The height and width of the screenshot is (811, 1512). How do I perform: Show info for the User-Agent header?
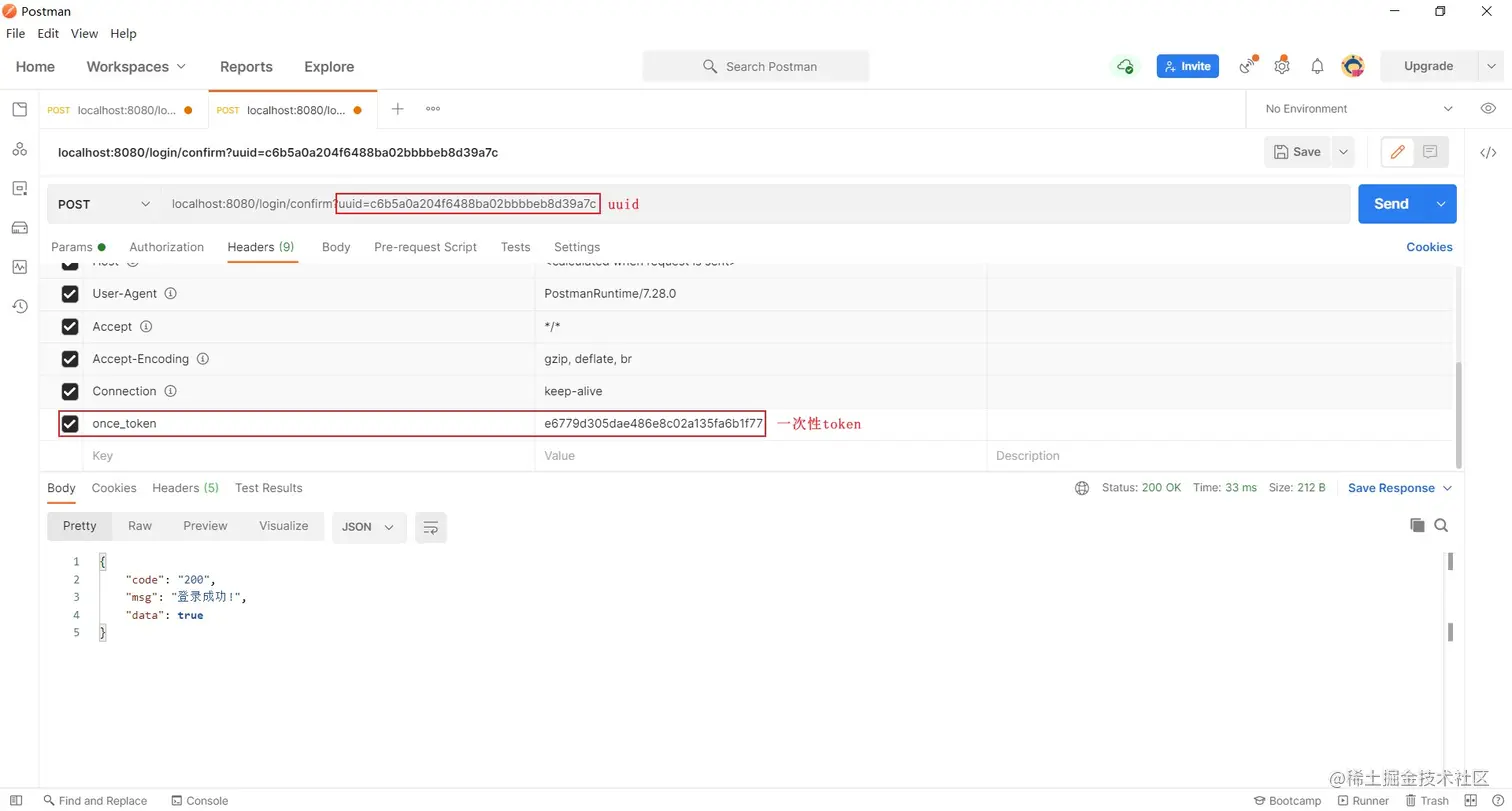tap(170, 294)
